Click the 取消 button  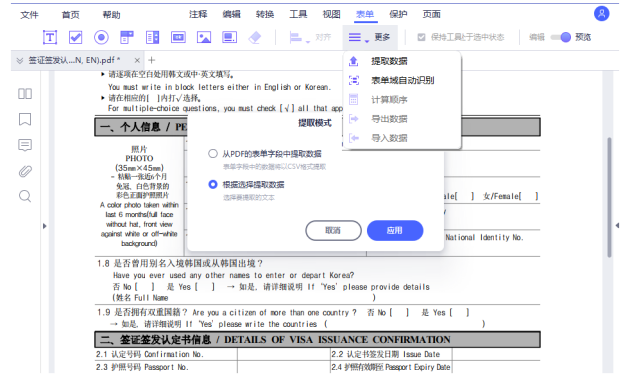[x=333, y=230]
